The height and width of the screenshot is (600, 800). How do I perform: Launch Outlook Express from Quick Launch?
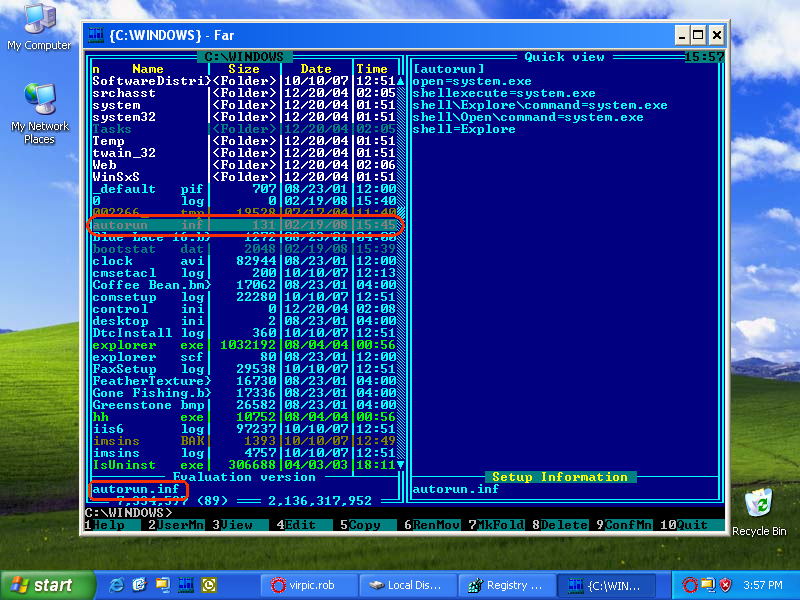click(x=139, y=585)
